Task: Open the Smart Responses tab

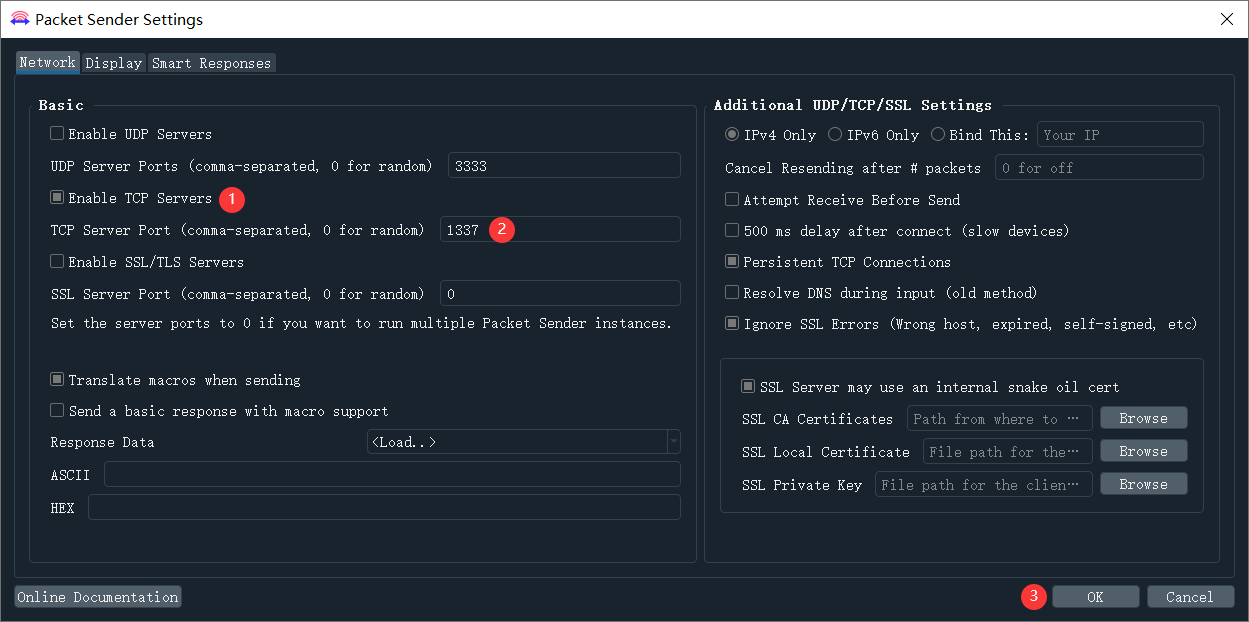Action: tap(211, 63)
